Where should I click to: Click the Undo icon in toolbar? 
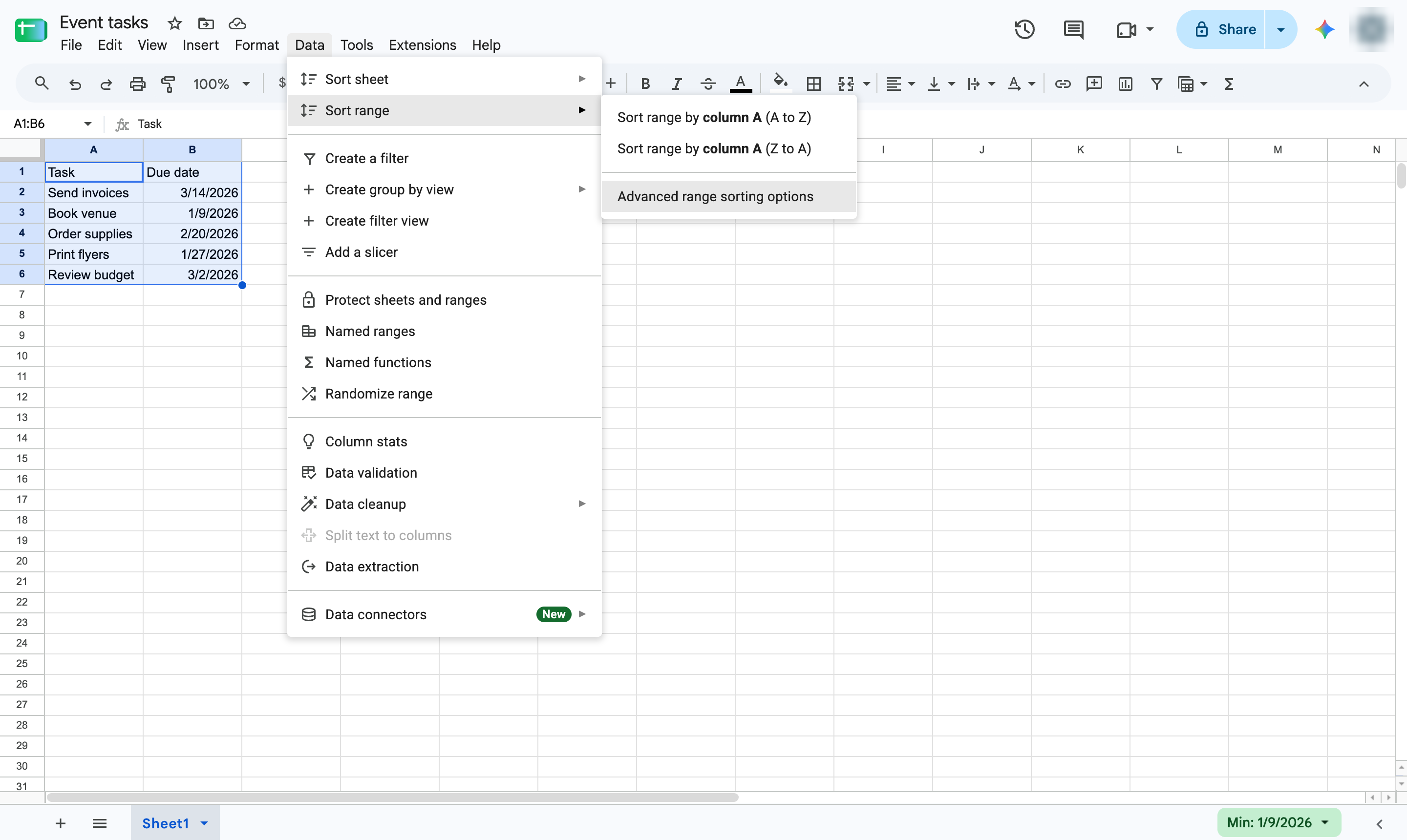point(75,84)
